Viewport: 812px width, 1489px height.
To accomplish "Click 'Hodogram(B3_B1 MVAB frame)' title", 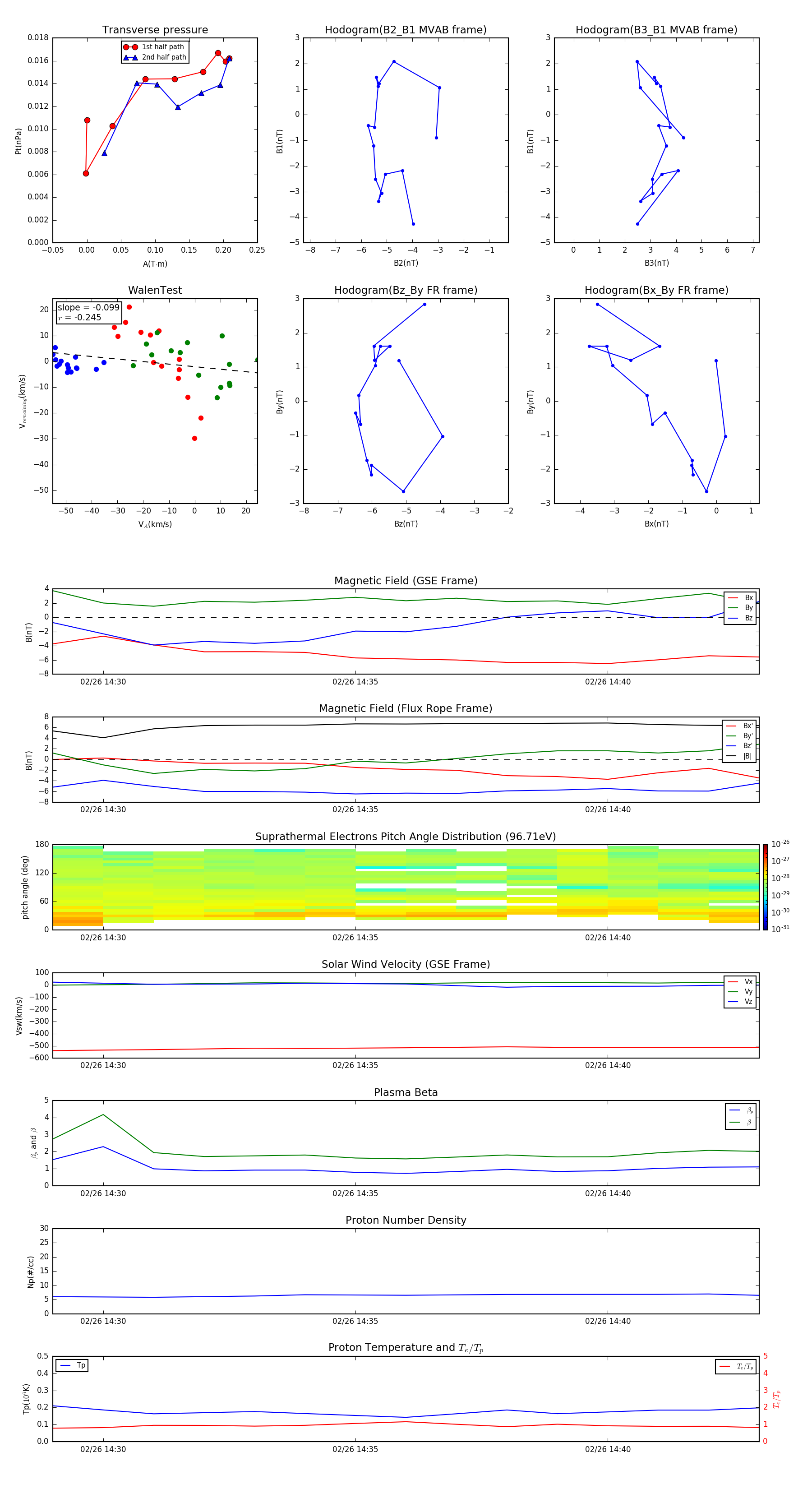I will [656, 30].
